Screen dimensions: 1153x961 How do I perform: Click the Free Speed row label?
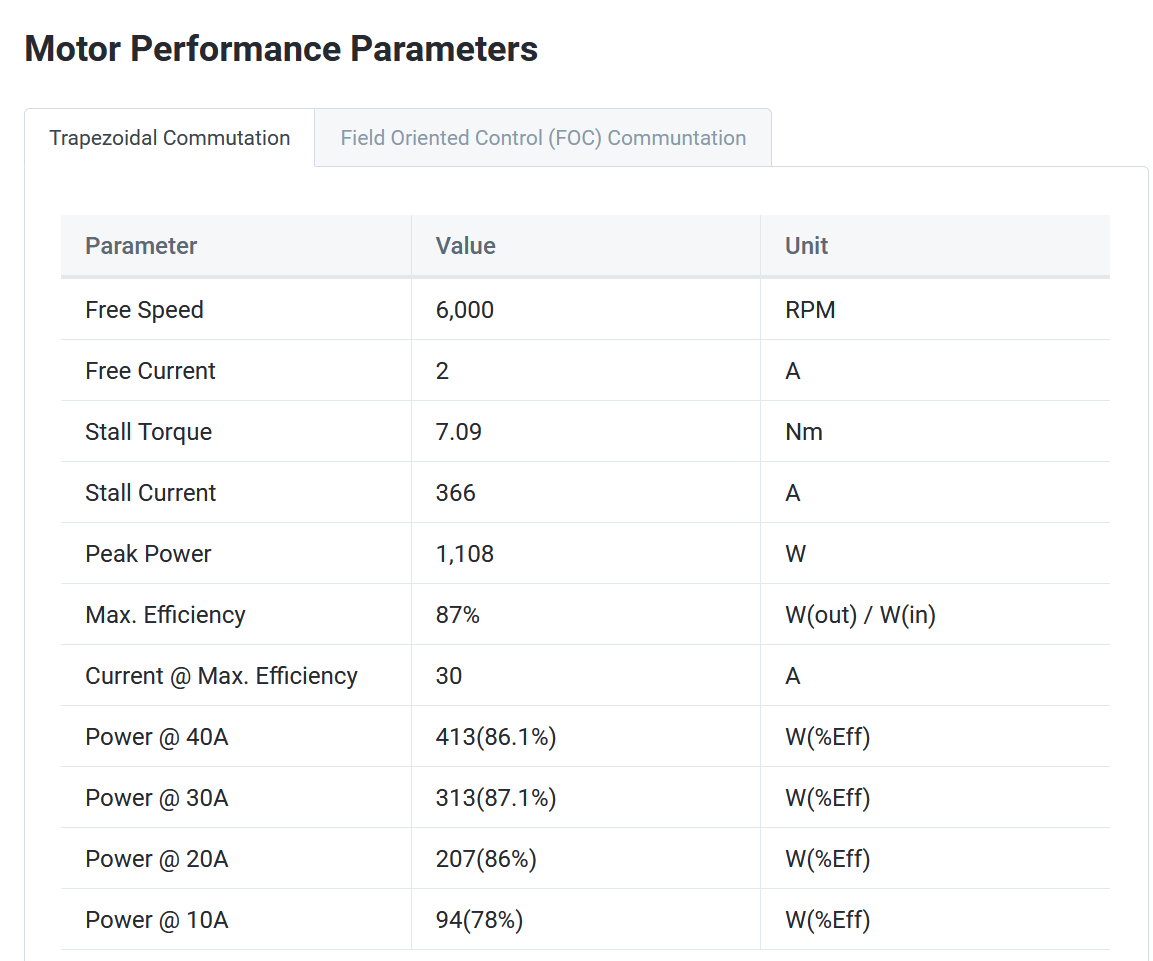point(144,310)
